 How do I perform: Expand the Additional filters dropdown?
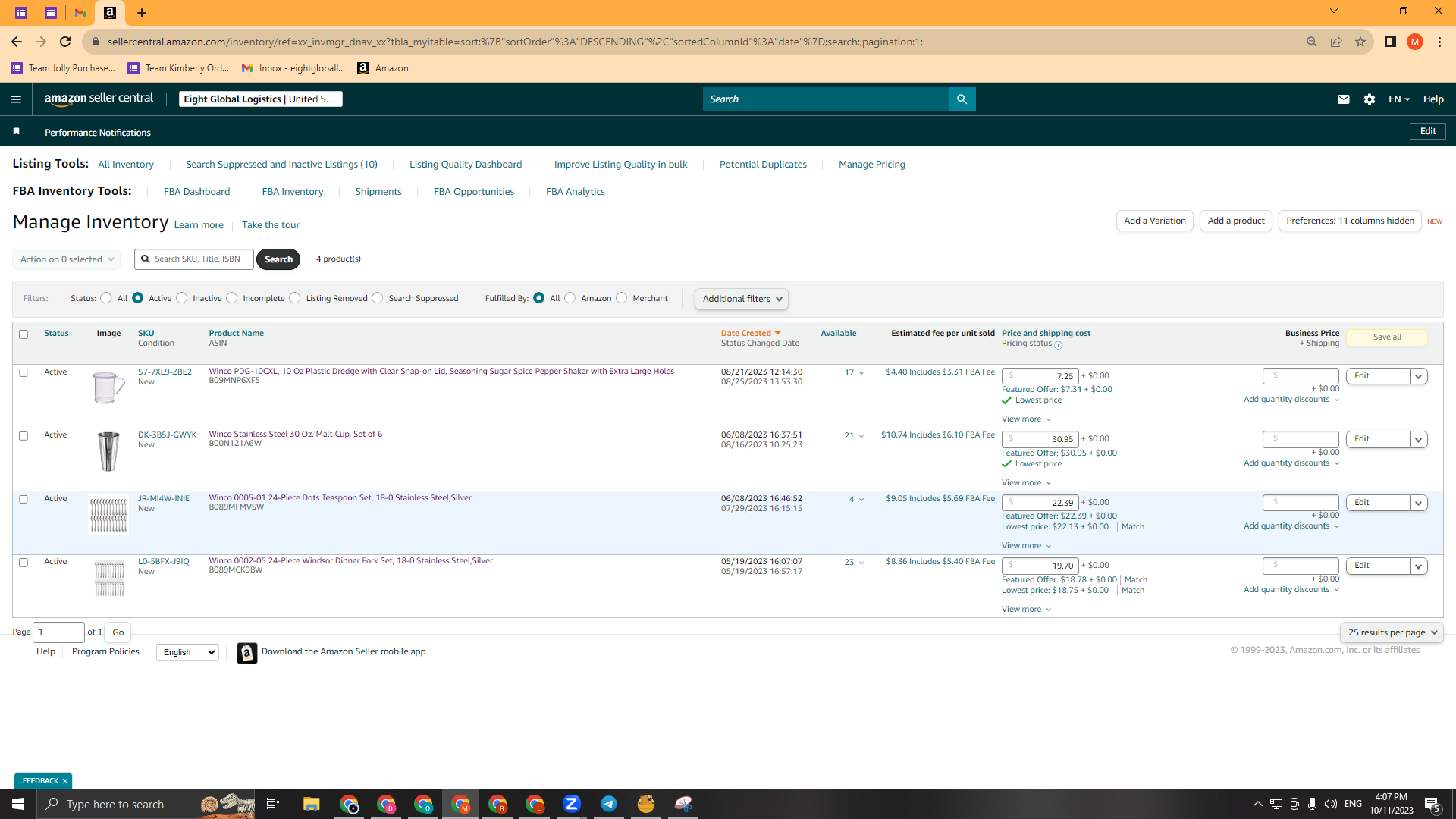click(x=742, y=299)
